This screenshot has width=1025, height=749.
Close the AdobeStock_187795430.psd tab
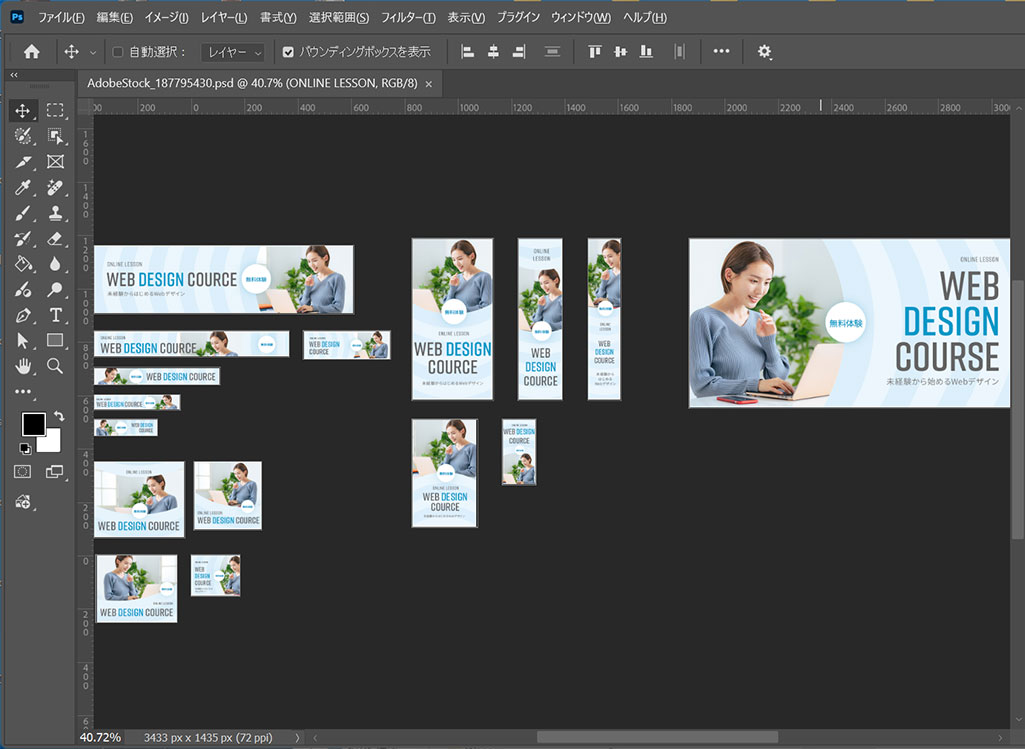click(429, 84)
